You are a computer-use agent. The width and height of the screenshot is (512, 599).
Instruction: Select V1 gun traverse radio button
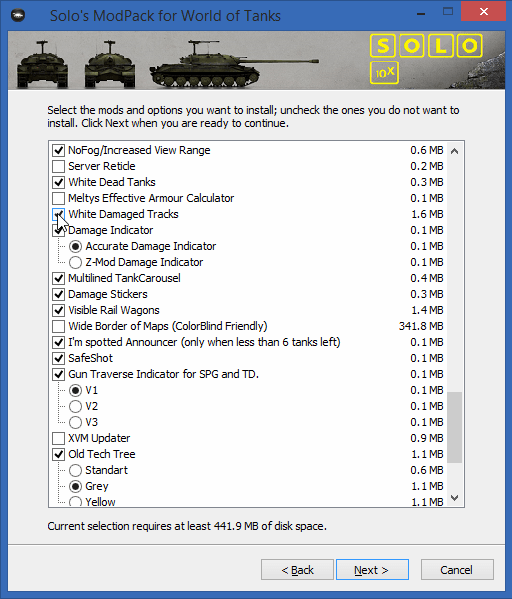click(x=75, y=390)
